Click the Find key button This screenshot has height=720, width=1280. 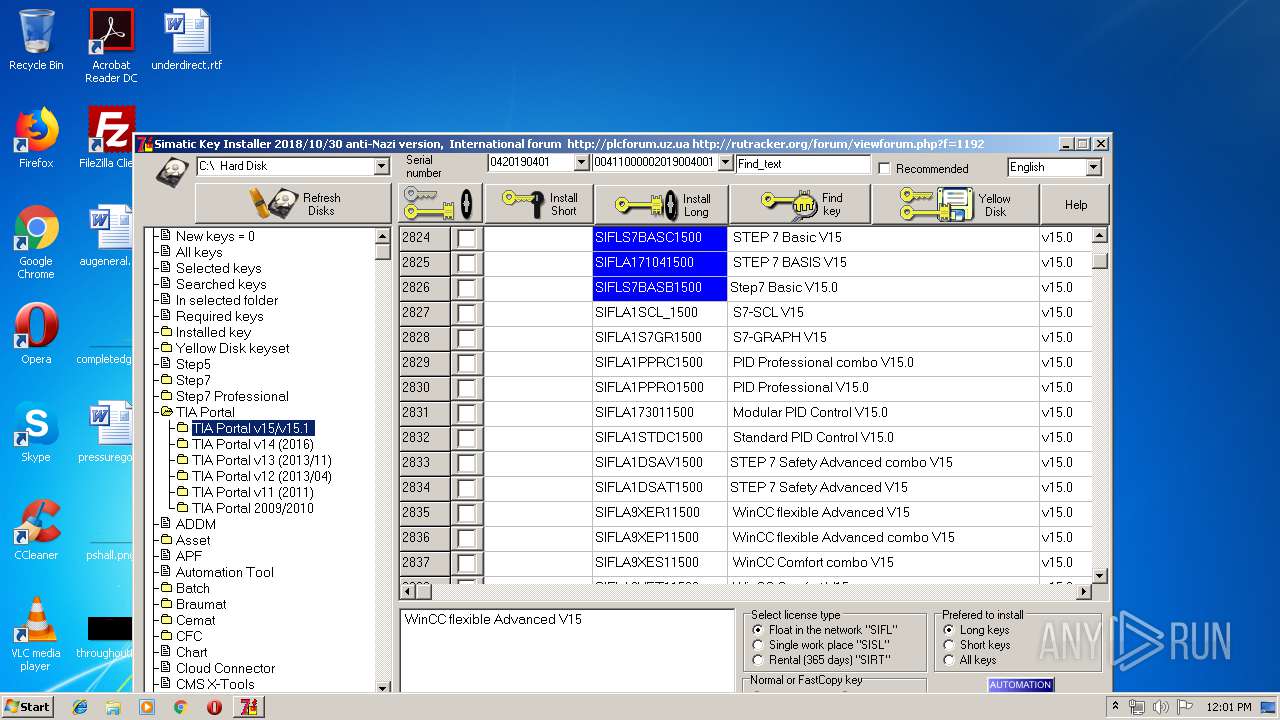tap(800, 204)
